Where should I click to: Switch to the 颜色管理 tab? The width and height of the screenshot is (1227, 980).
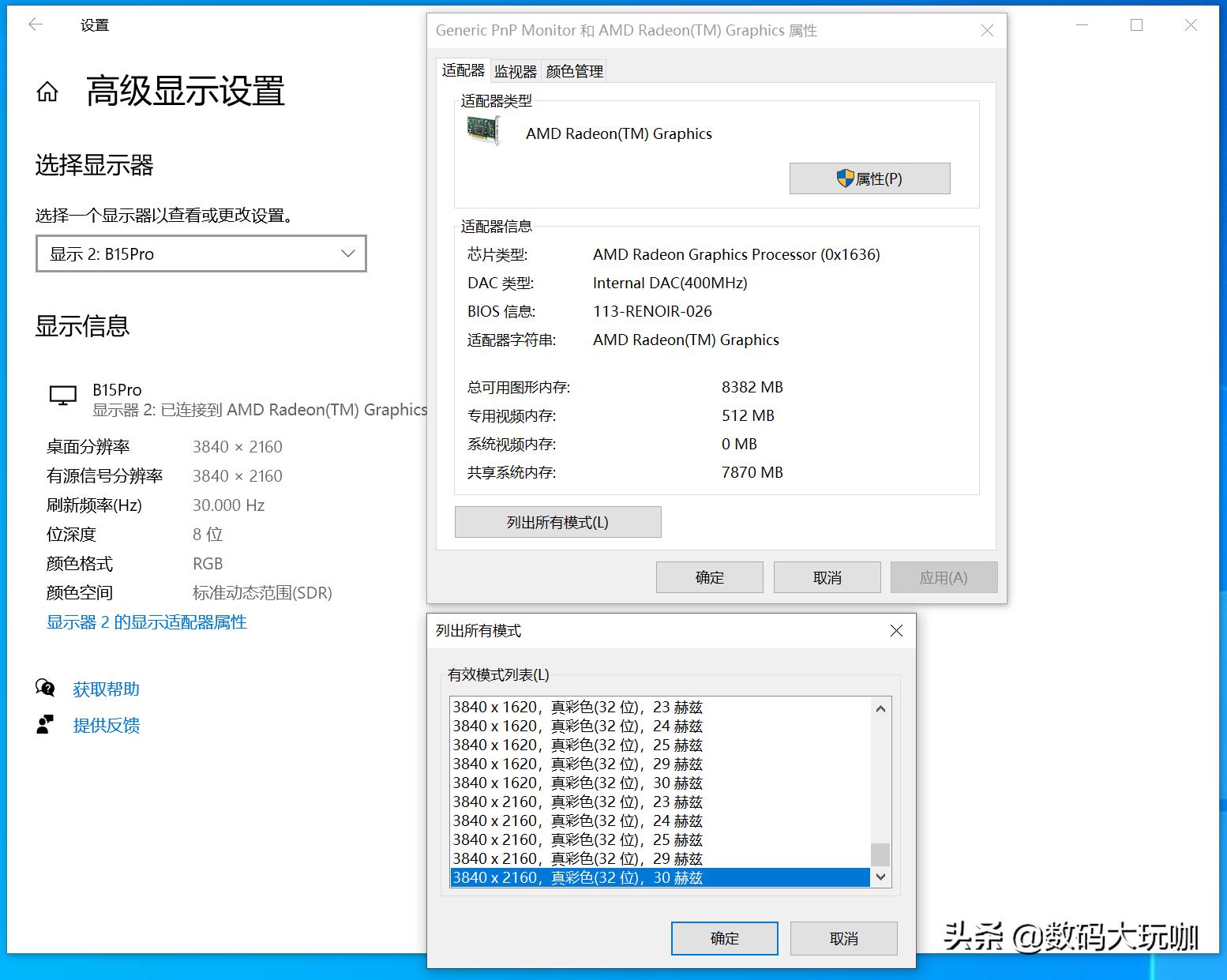[x=573, y=70]
